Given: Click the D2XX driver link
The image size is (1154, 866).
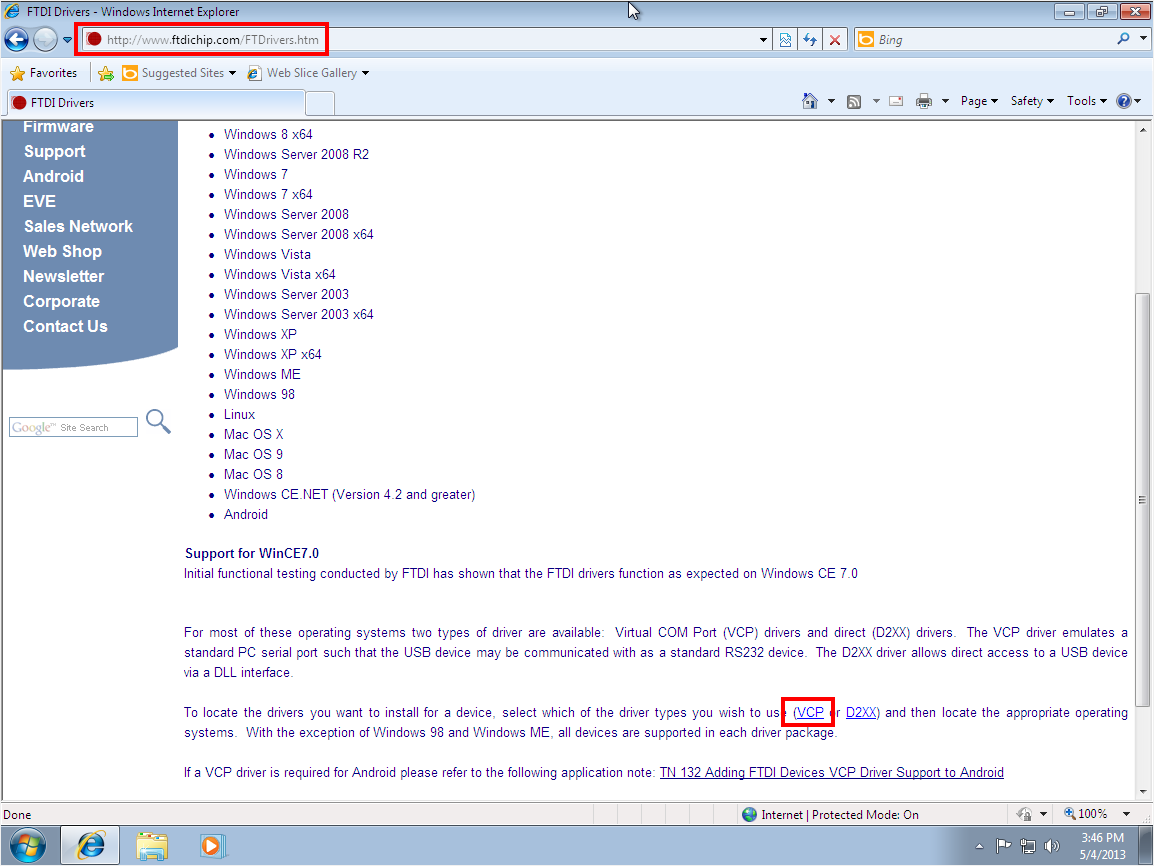Looking at the screenshot, I should (x=861, y=712).
